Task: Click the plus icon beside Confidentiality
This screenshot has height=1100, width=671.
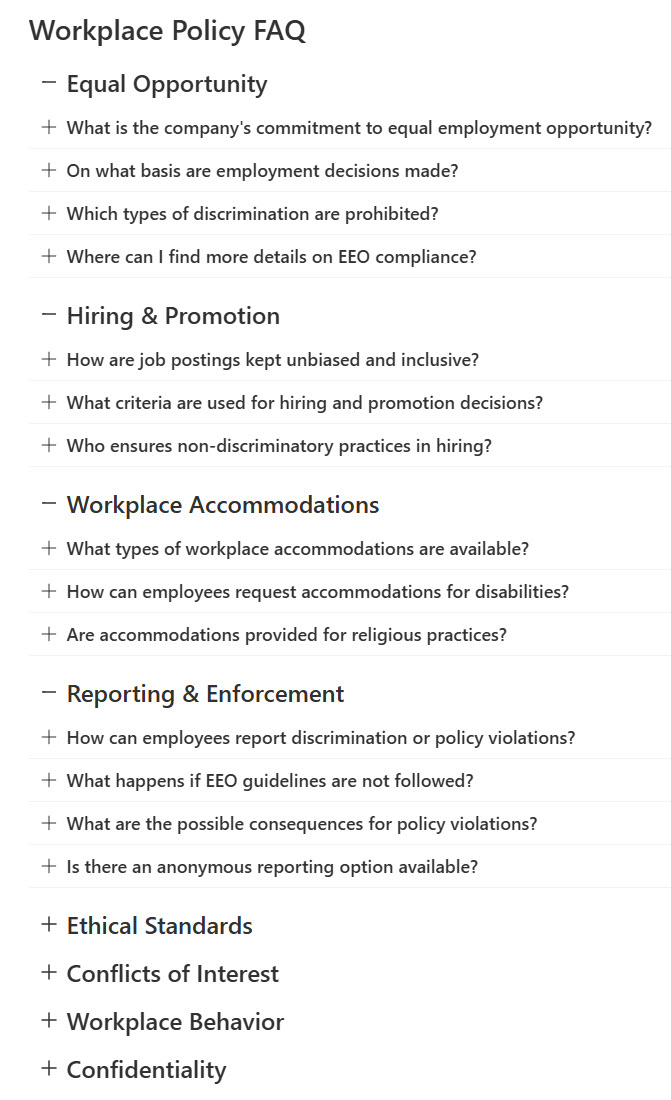Action: coord(47,1068)
